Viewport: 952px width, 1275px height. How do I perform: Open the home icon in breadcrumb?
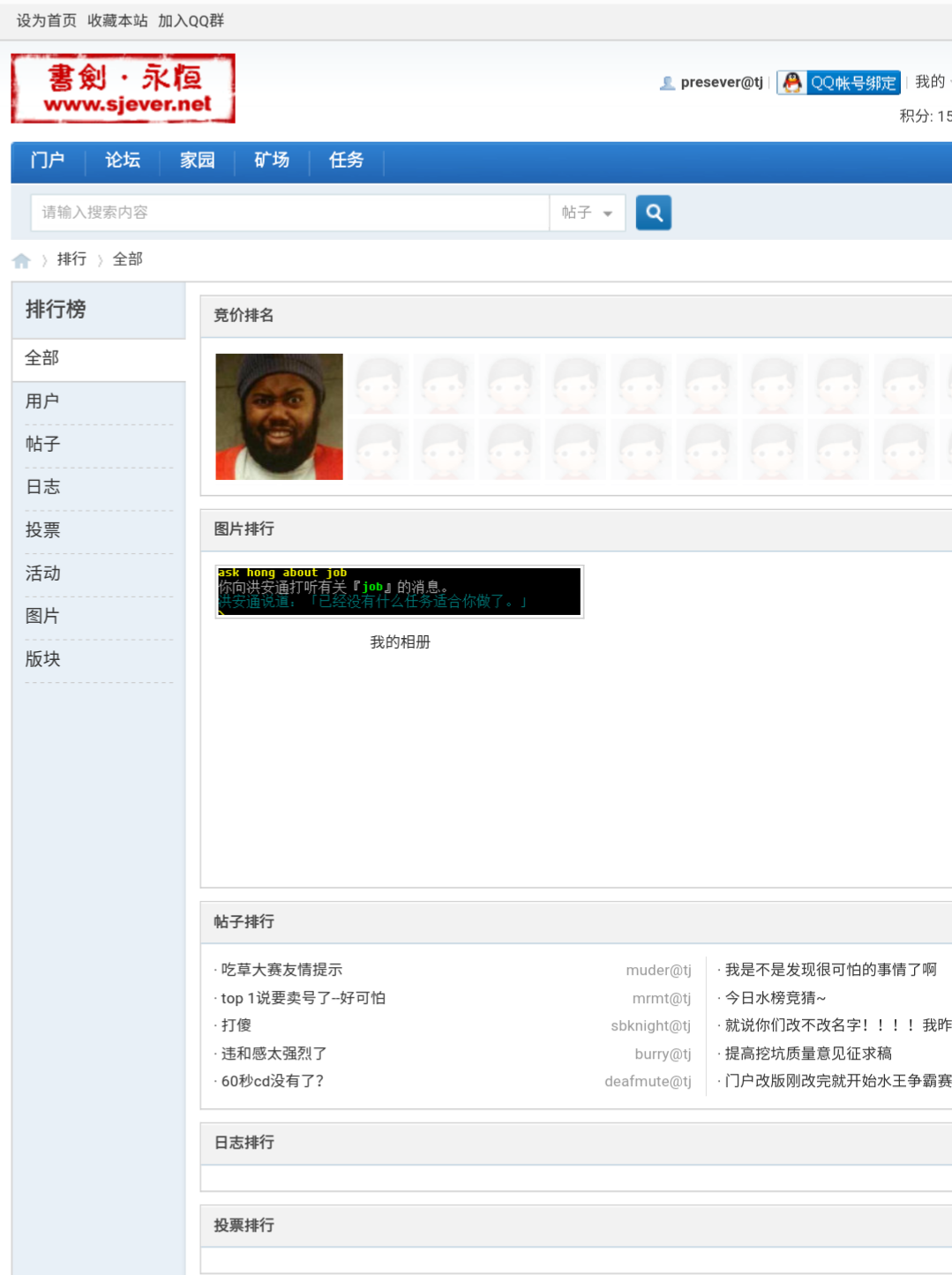click(x=21, y=260)
